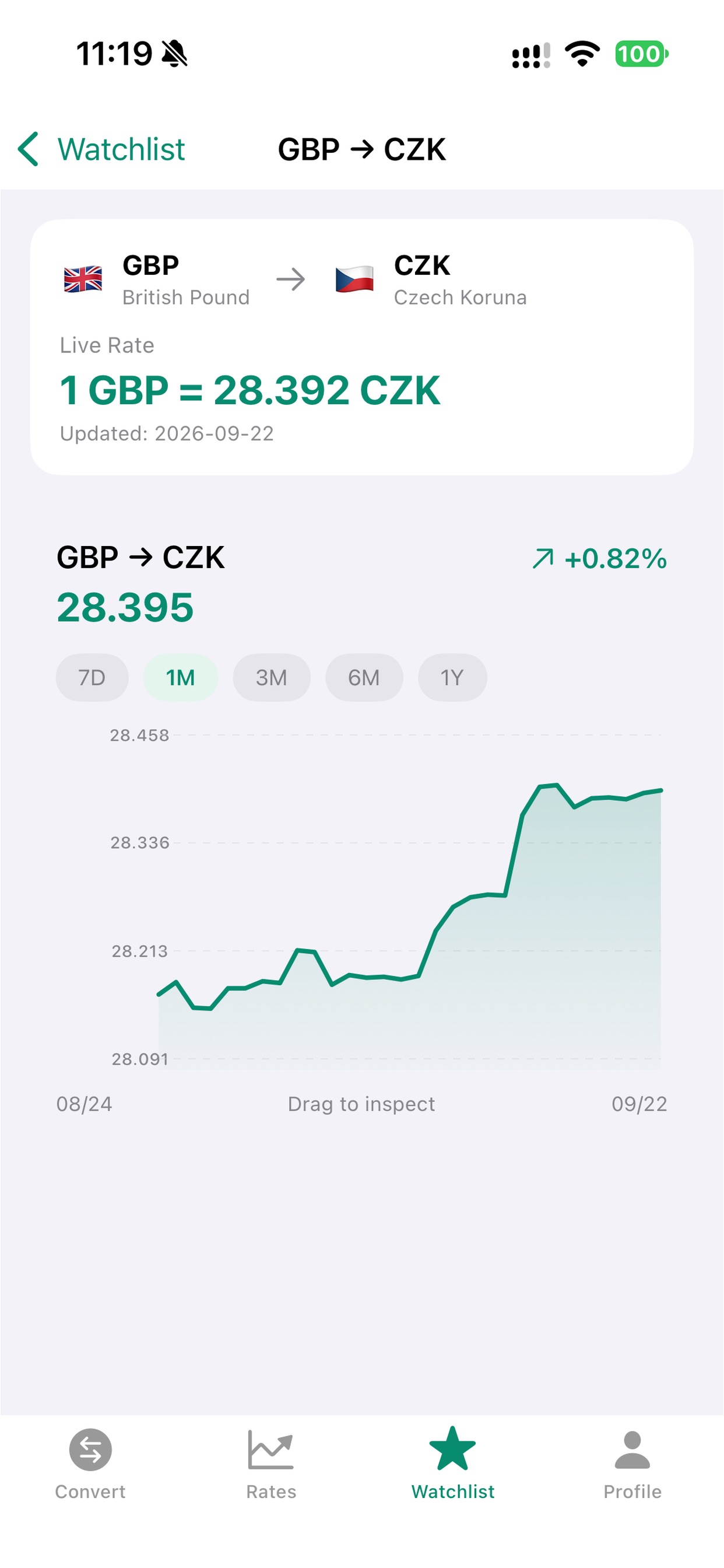Tap the silent mode bell icon

pos(175,54)
